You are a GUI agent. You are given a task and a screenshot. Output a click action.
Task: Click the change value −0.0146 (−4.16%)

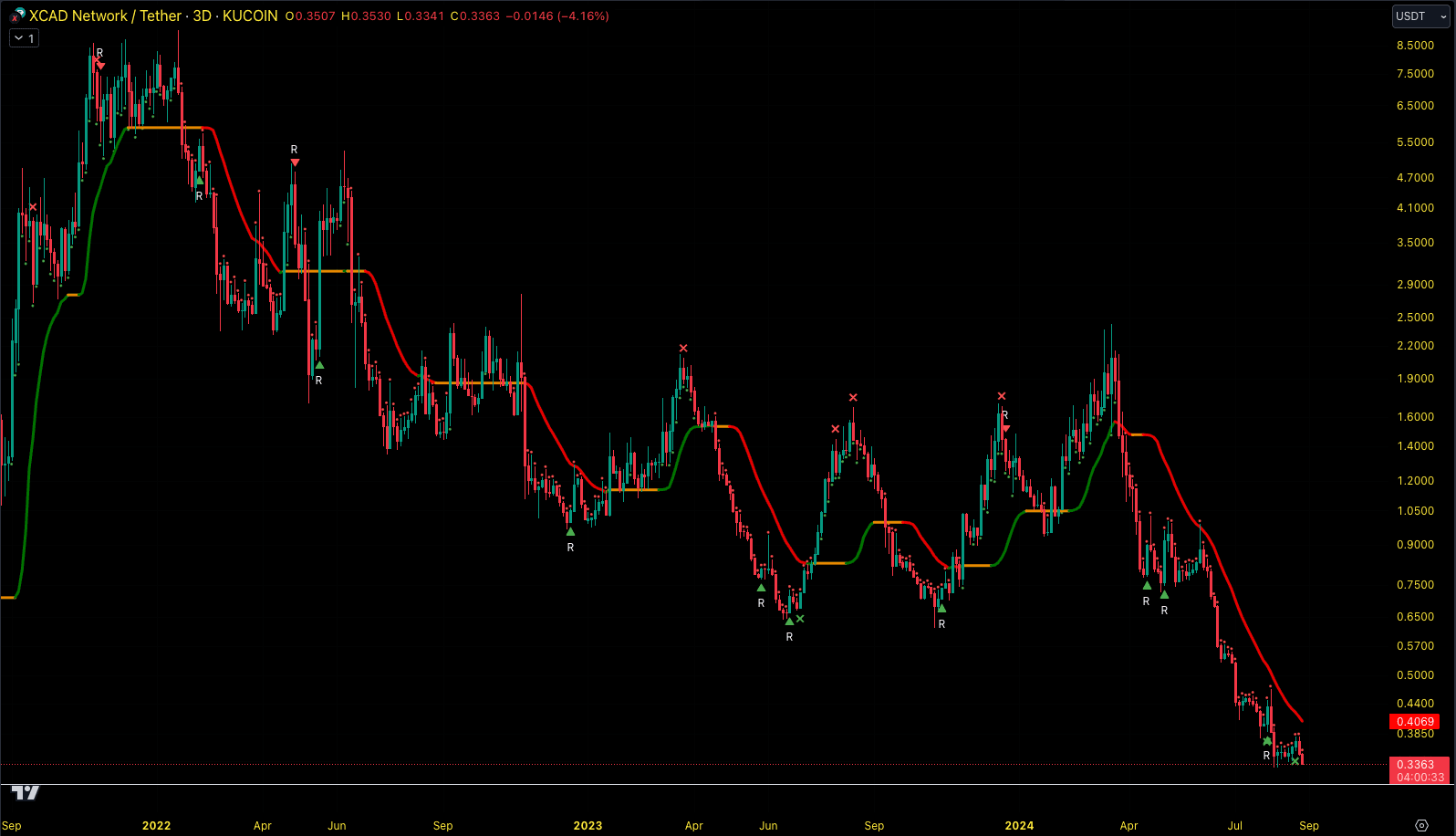[557, 16]
